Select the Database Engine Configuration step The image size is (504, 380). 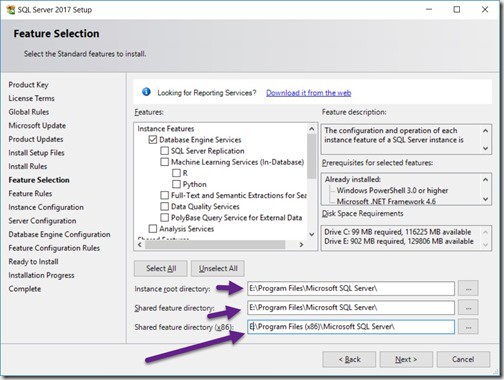point(59,234)
